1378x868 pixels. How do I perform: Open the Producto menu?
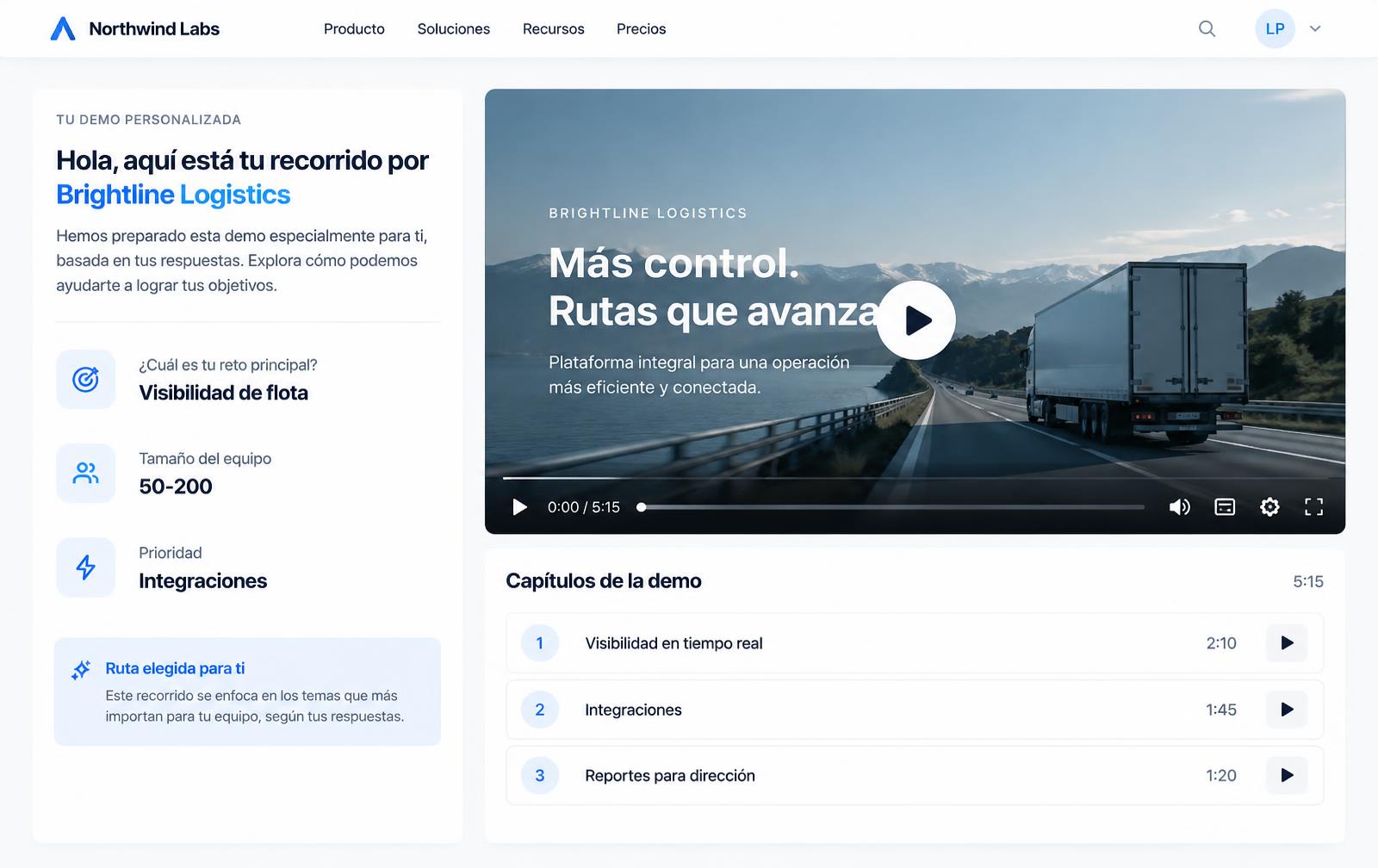click(354, 29)
